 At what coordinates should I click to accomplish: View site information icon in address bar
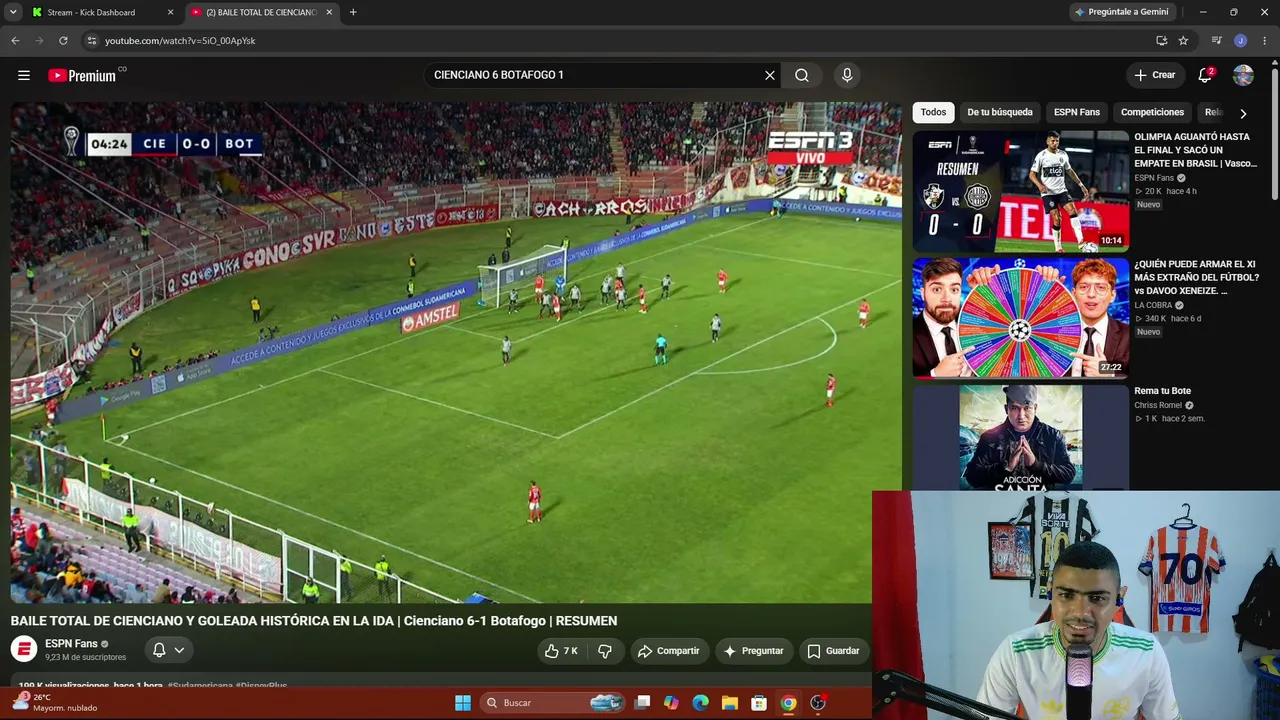point(91,41)
